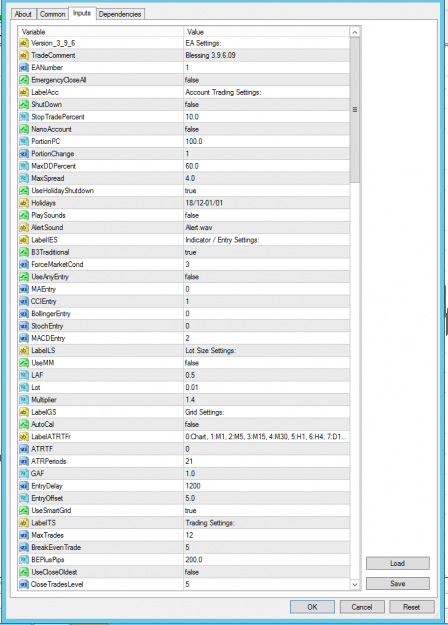448x625 pixels.
Task: Click the scrollbar up arrow
Action: 355,32
